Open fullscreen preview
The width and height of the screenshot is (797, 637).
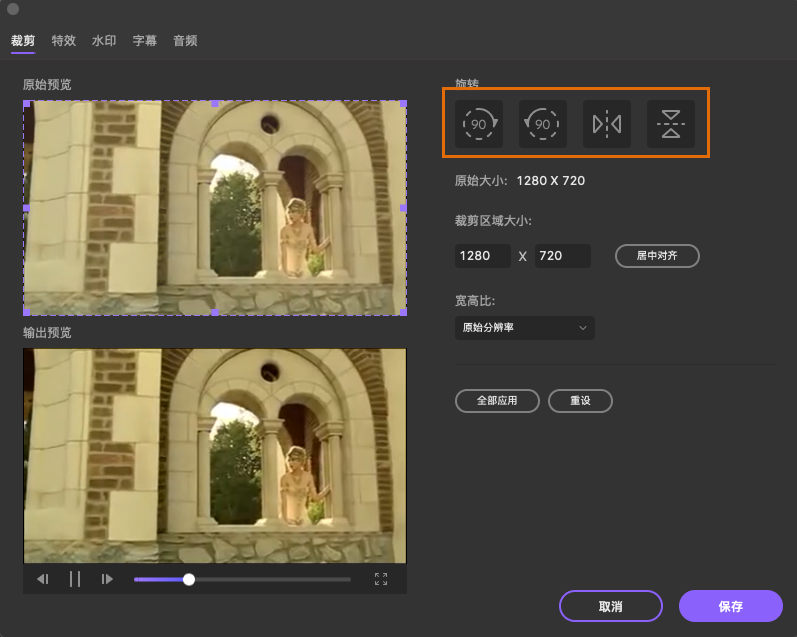tap(381, 579)
